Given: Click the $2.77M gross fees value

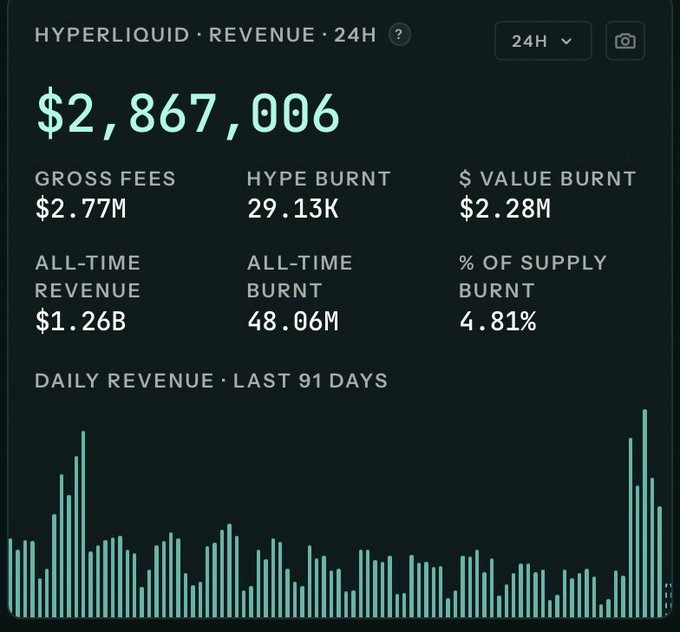Looking at the screenshot, I should pyautogui.click(x=81, y=209).
